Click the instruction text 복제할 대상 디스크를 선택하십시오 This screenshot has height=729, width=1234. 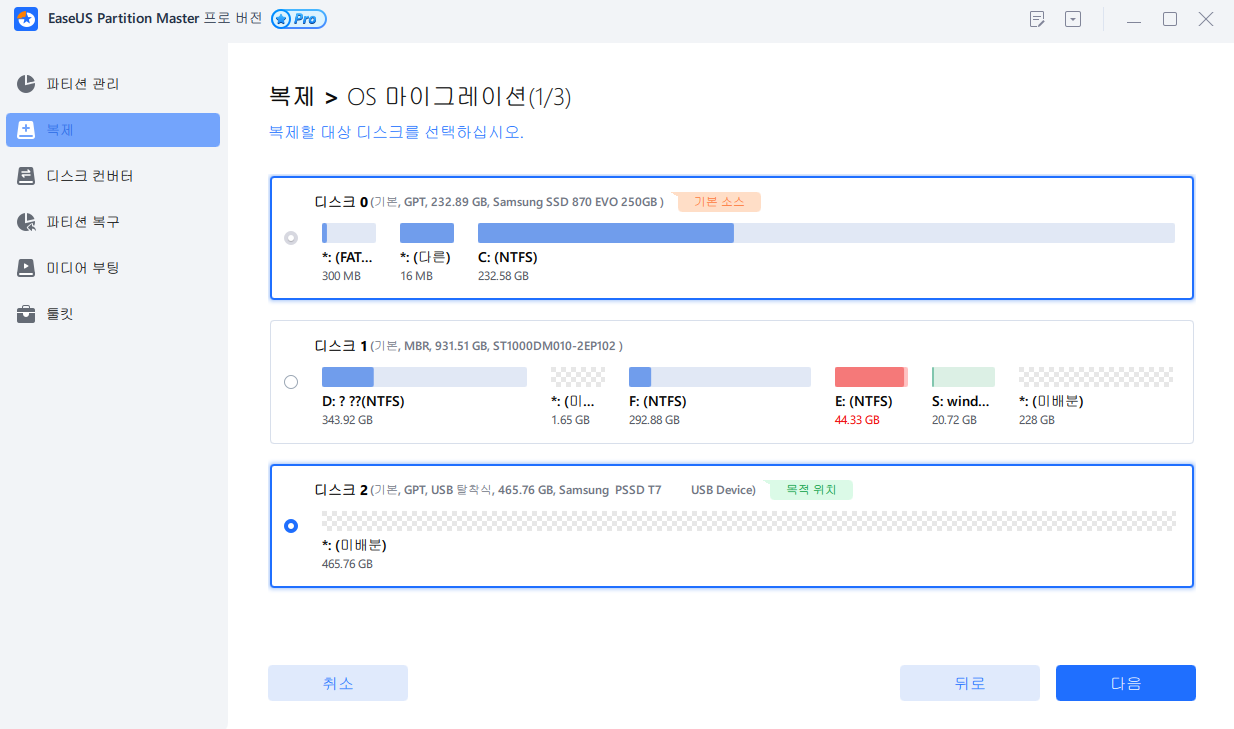(396, 132)
